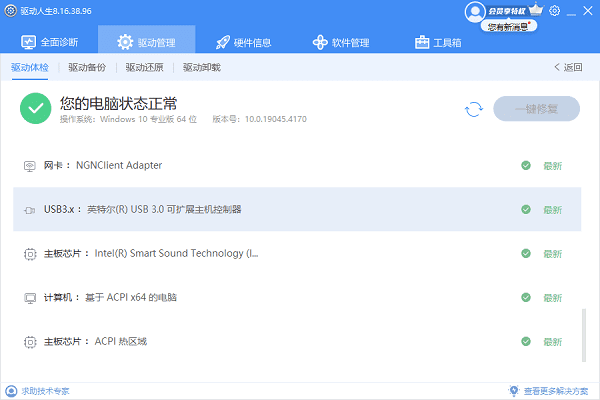600x400 pixels.
Task: Click the green status checkmark for NGNClient Adapter
Action: 525,165
